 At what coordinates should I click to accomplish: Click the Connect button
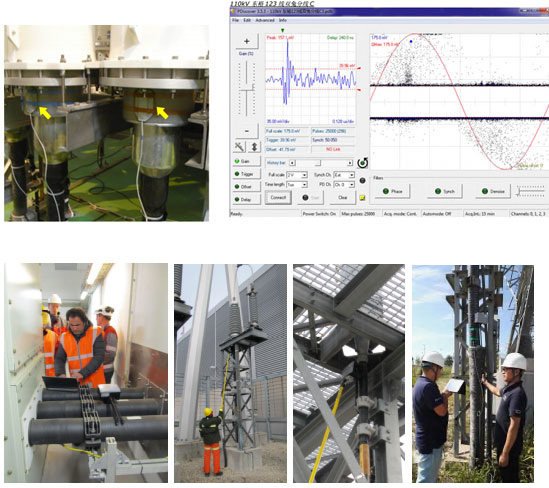[278, 197]
